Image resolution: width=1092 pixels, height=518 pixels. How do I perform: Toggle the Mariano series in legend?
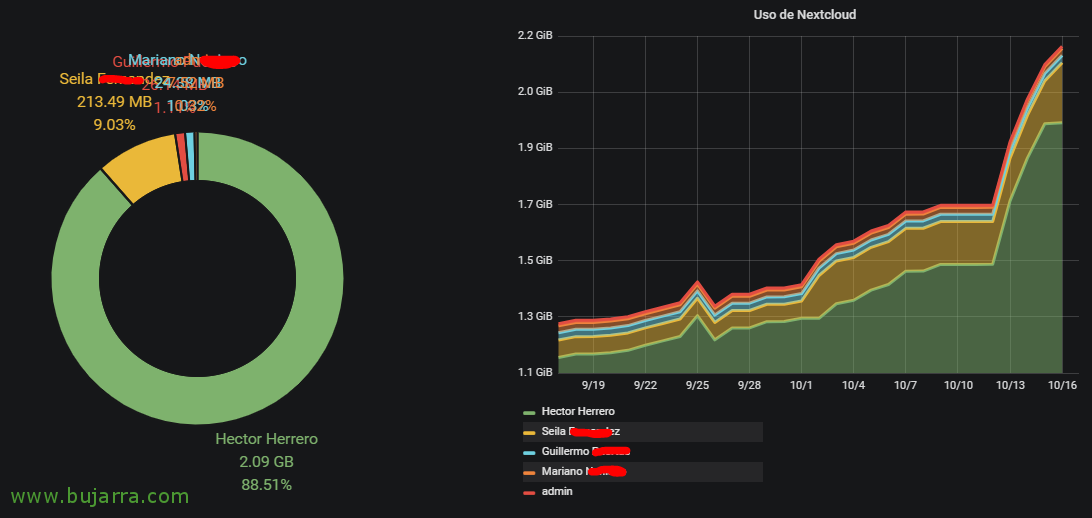click(x=584, y=471)
